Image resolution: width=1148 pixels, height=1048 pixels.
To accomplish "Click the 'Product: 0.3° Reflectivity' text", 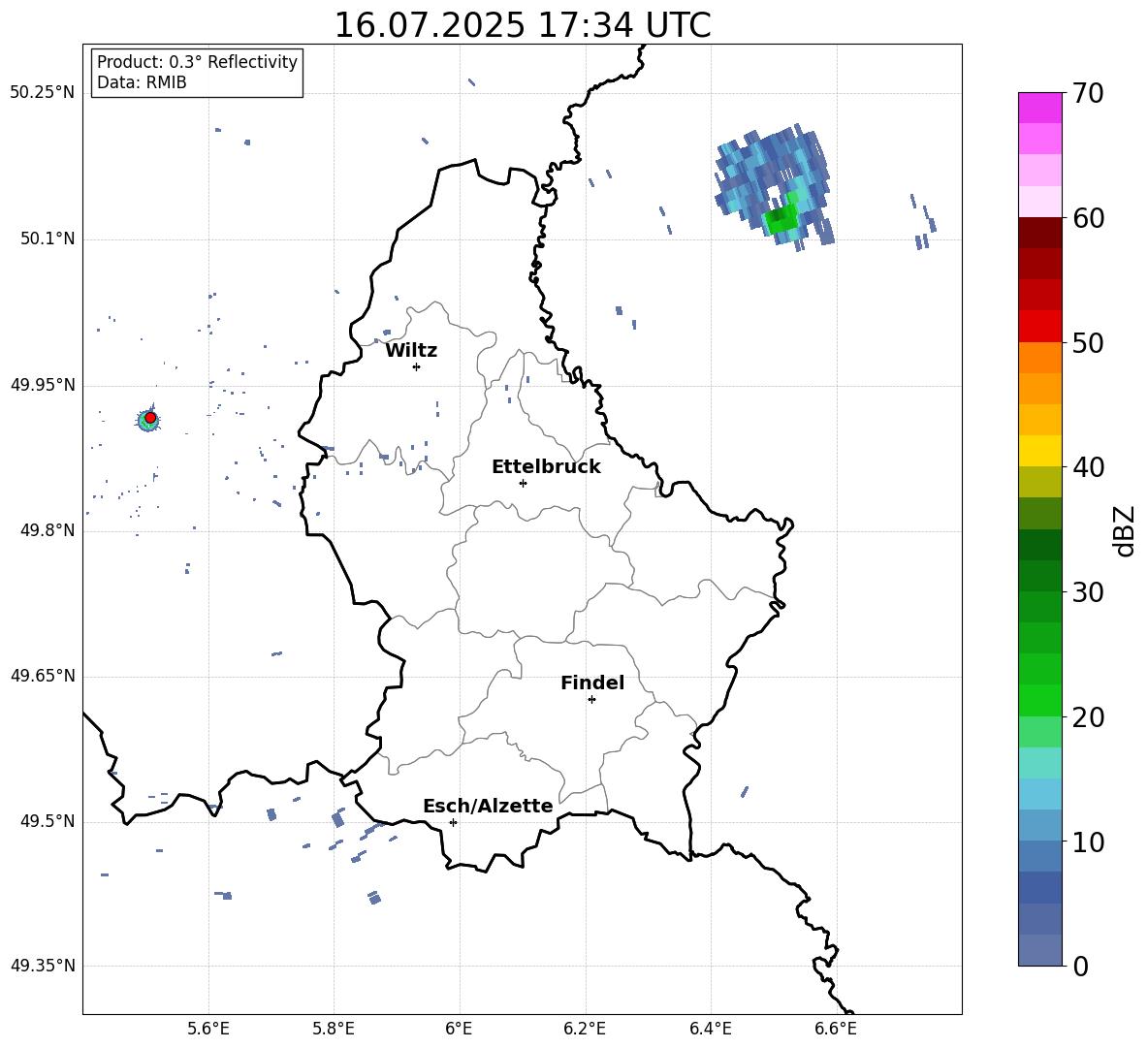I will [197, 61].
